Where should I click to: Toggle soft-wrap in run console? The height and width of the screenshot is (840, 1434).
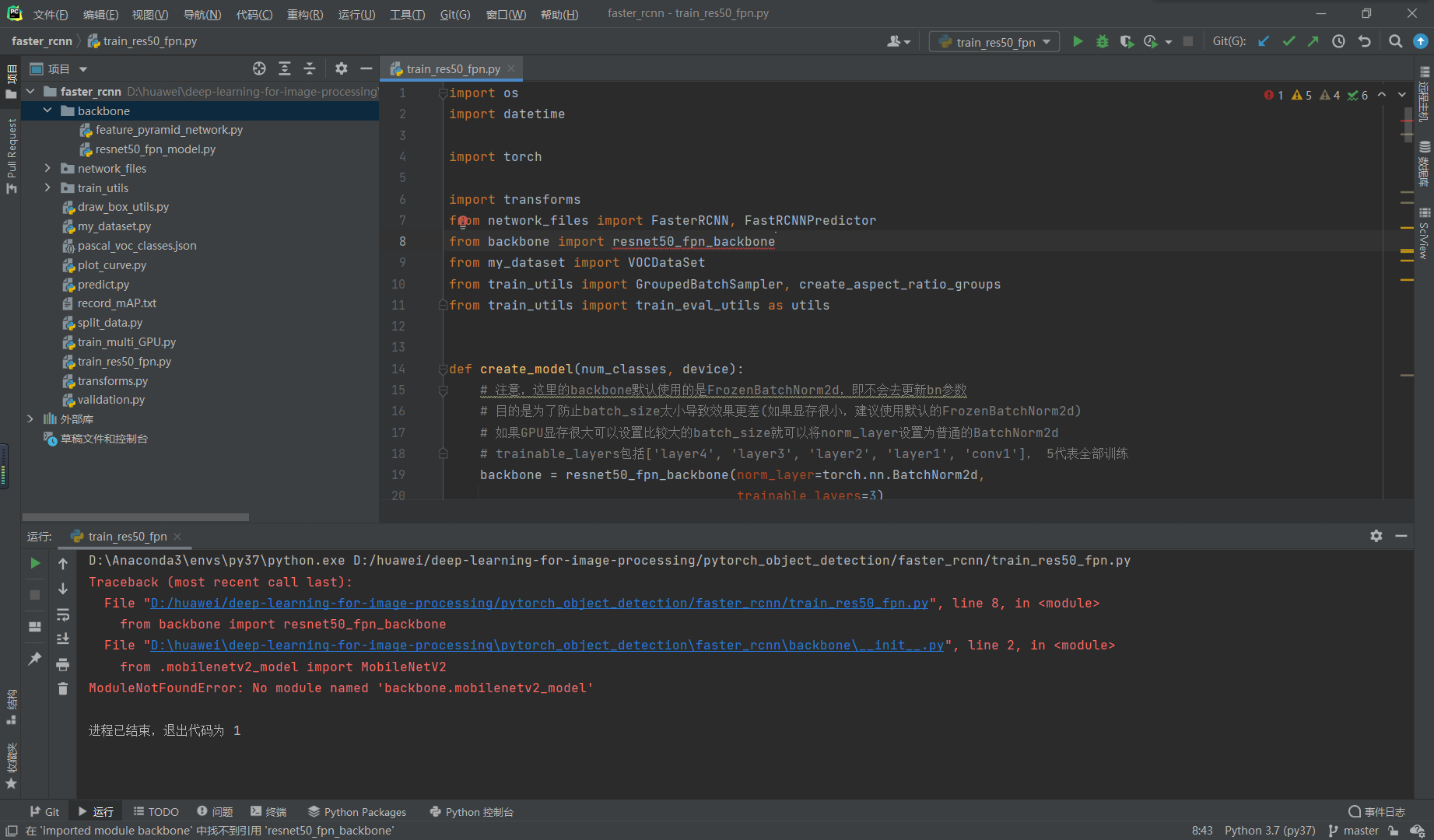63,614
